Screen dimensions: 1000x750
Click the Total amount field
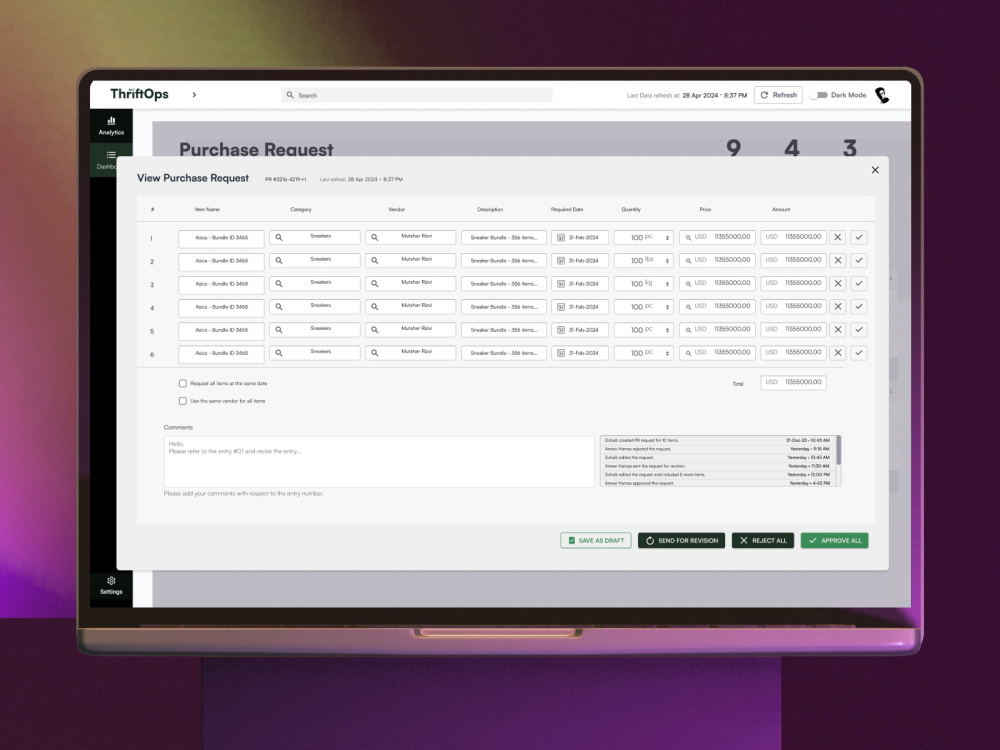tap(793, 382)
